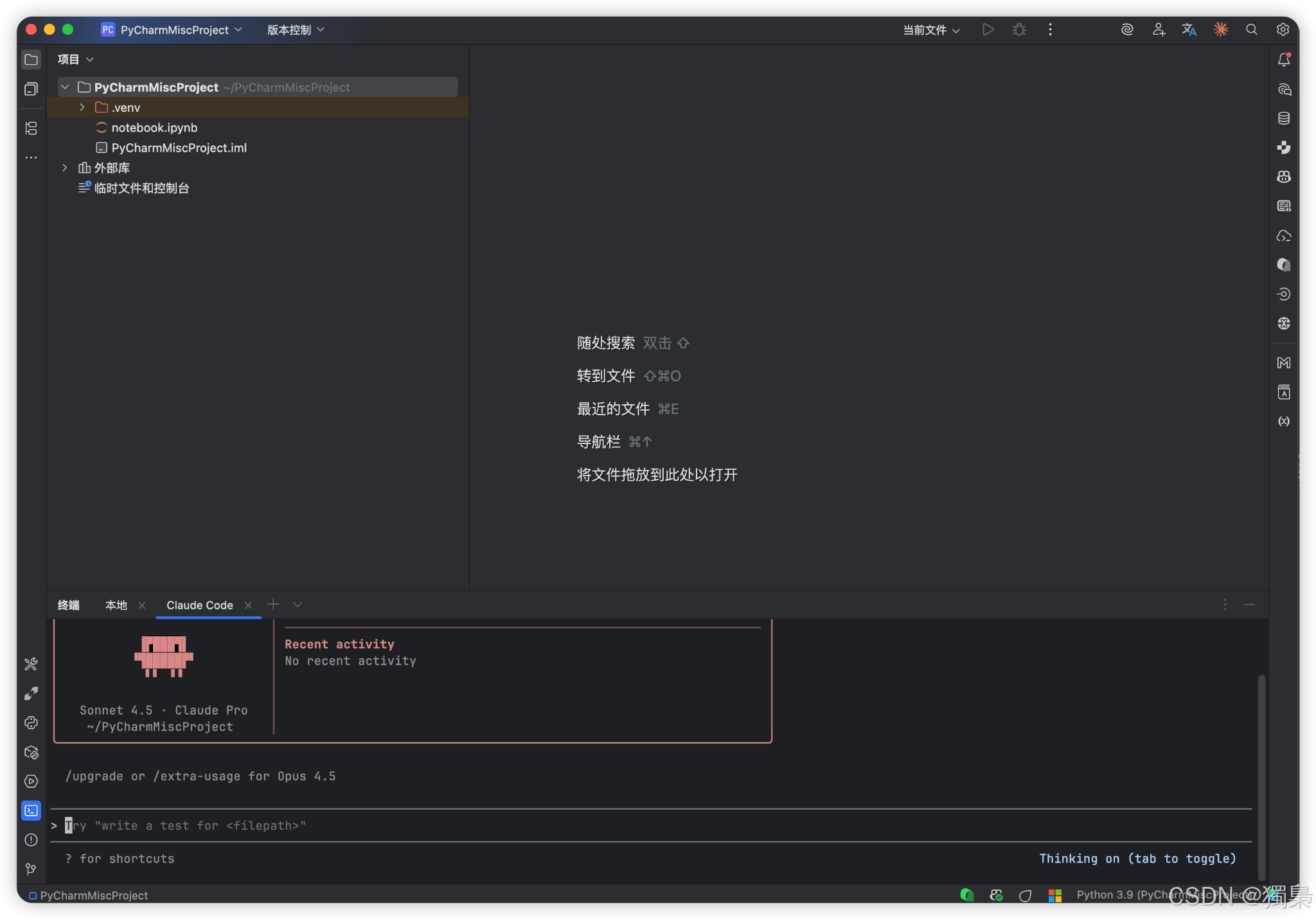Open IDE settings gear icon
The height and width of the screenshot is (919, 1316).
pyautogui.click(x=1283, y=30)
